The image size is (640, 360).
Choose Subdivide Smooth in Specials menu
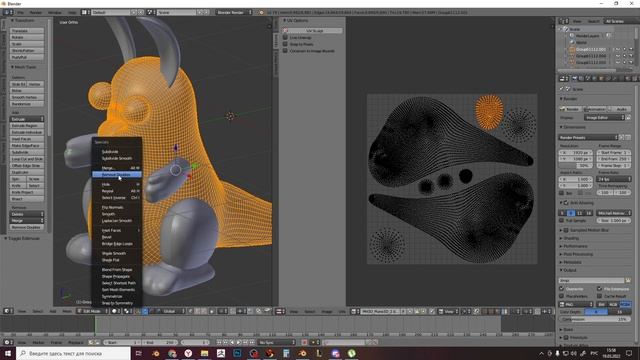tap(117, 158)
